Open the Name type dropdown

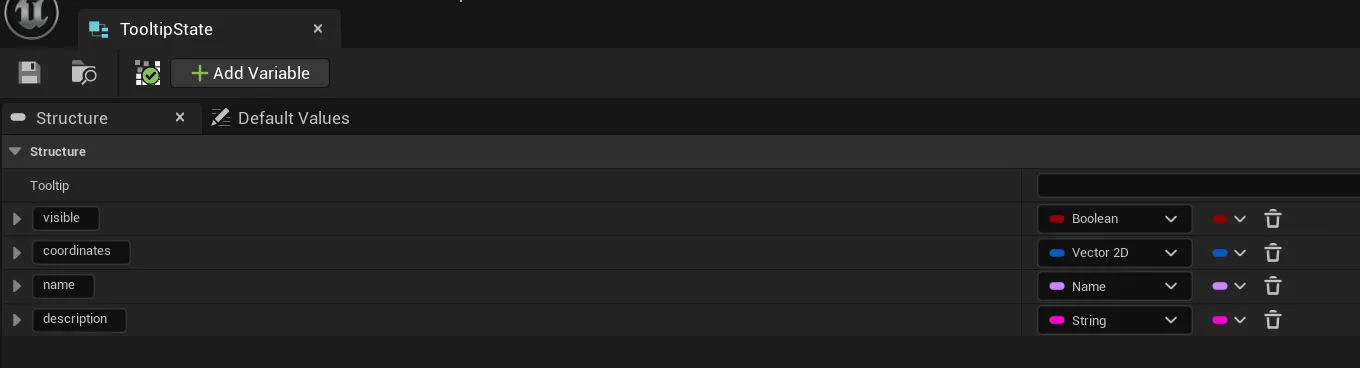(x=1114, y=286)
